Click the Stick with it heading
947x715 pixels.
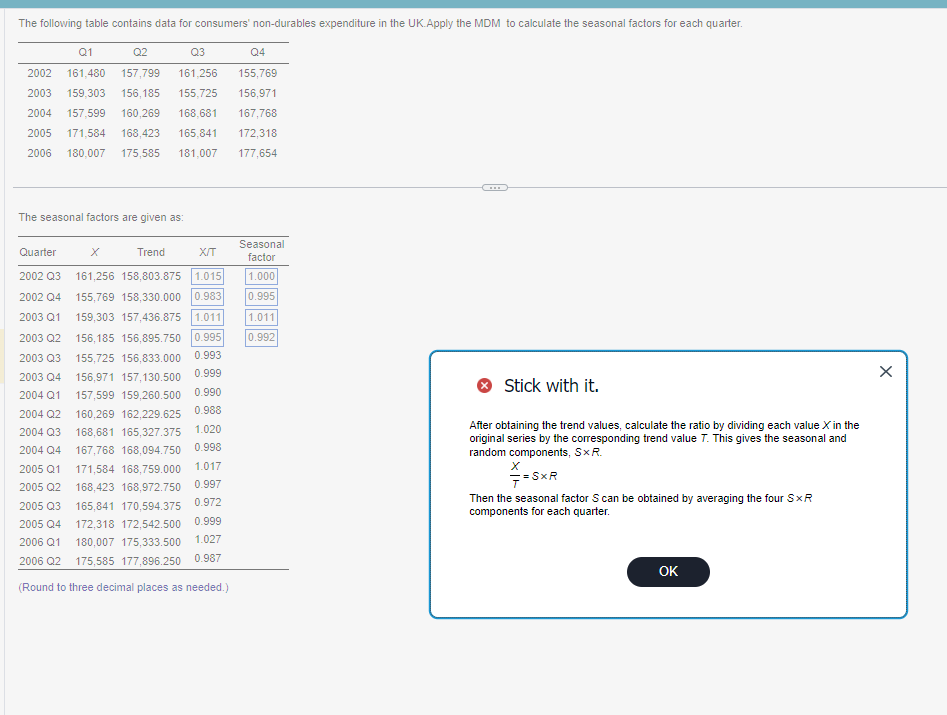click(551, 386)
